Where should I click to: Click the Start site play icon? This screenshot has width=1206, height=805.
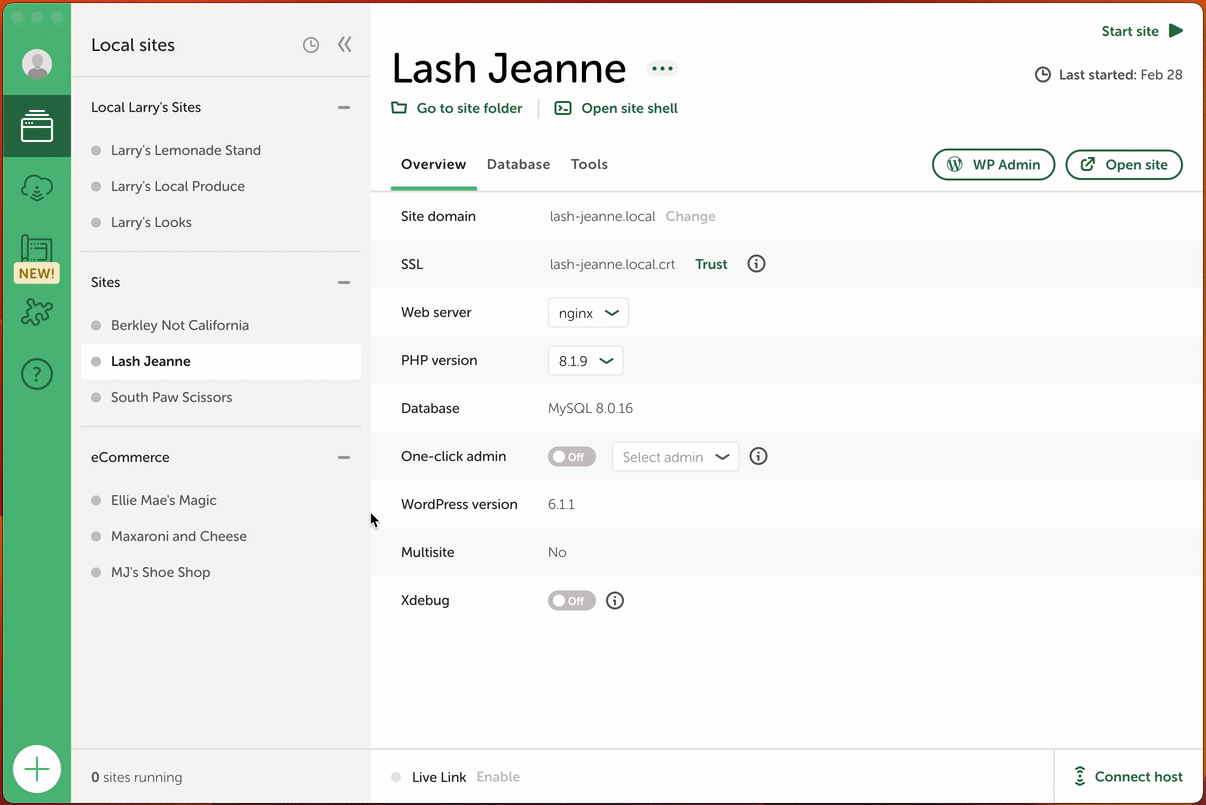pos(1176,31)
